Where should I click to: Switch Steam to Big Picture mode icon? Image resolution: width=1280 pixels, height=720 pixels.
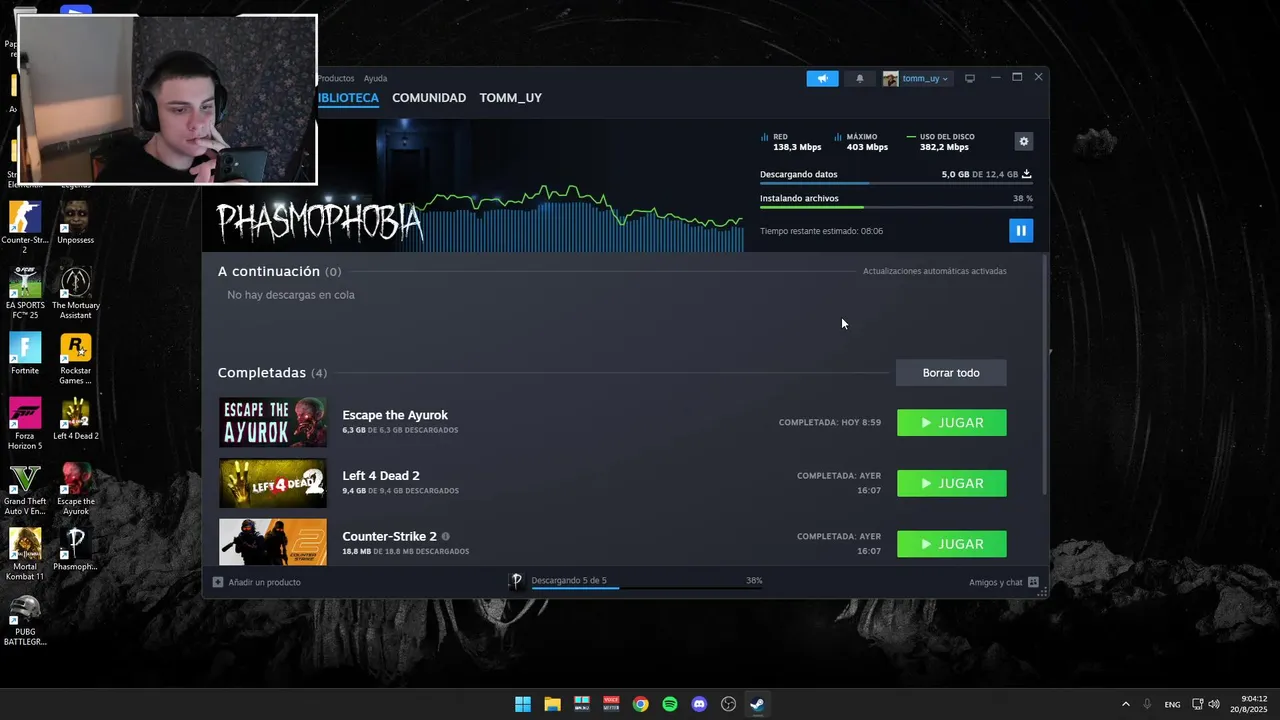[x=969, y=78]
